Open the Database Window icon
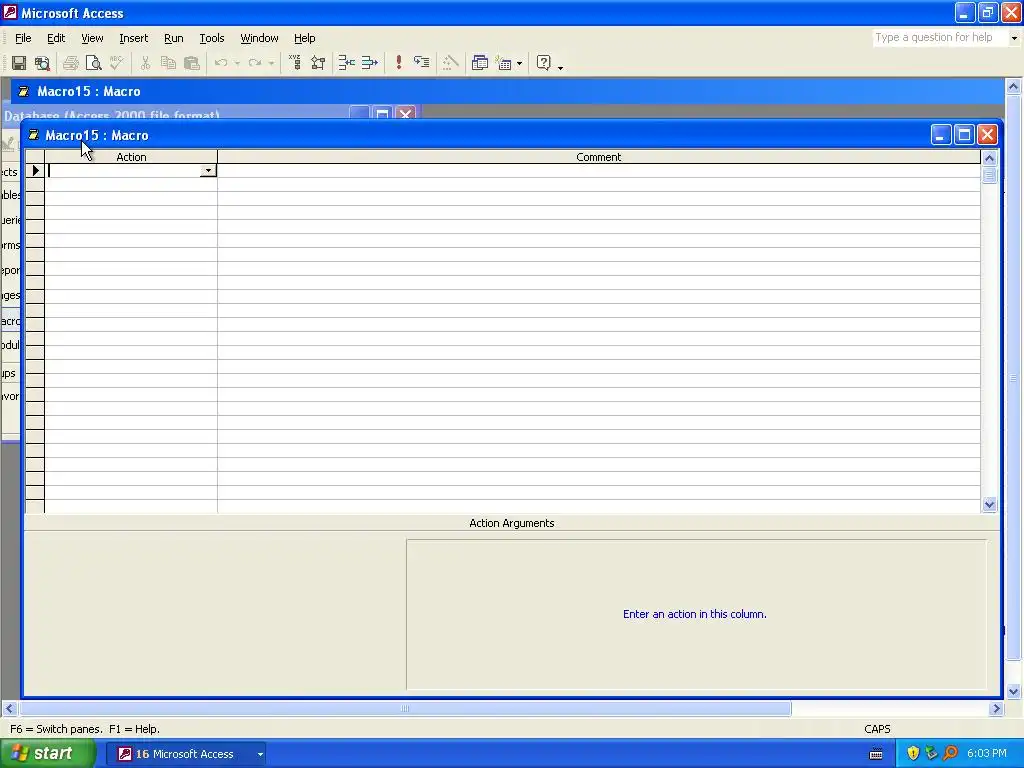 coord(479,63)
